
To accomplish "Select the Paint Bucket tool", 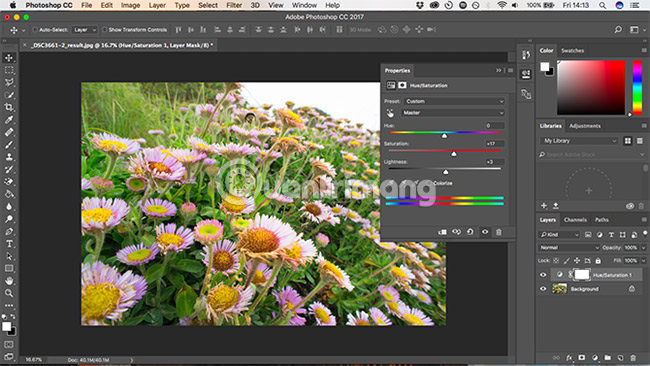I will (9, 194).
